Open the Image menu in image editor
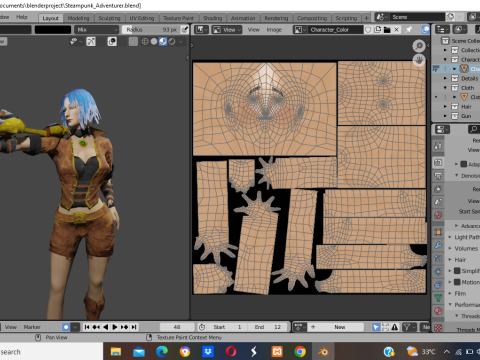 coord(274,30)
